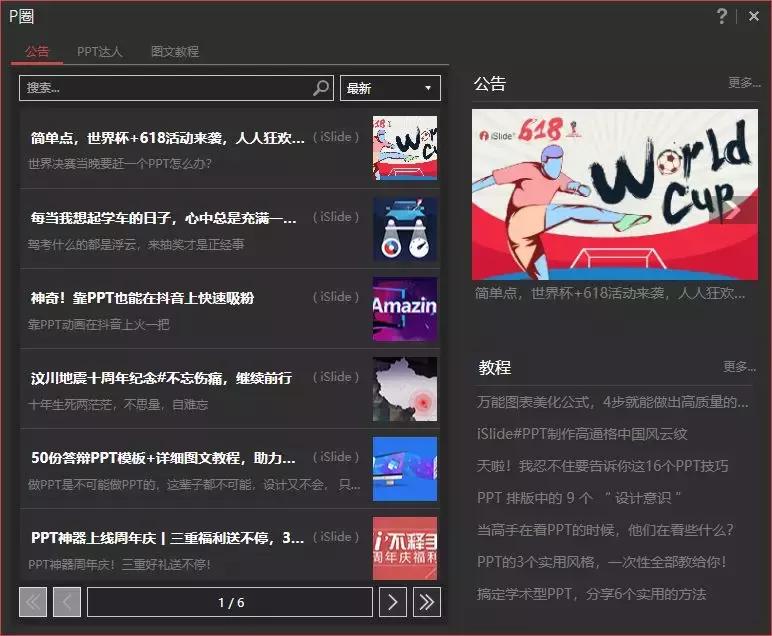Go to next page arrow
The image size is (772, 636).
(x=392, y=602)
